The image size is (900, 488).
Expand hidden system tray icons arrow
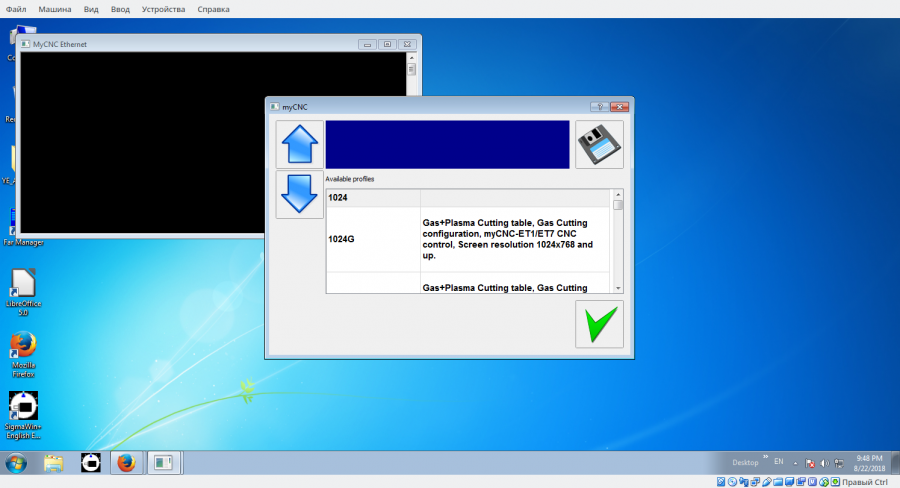(x=795, y=463)
